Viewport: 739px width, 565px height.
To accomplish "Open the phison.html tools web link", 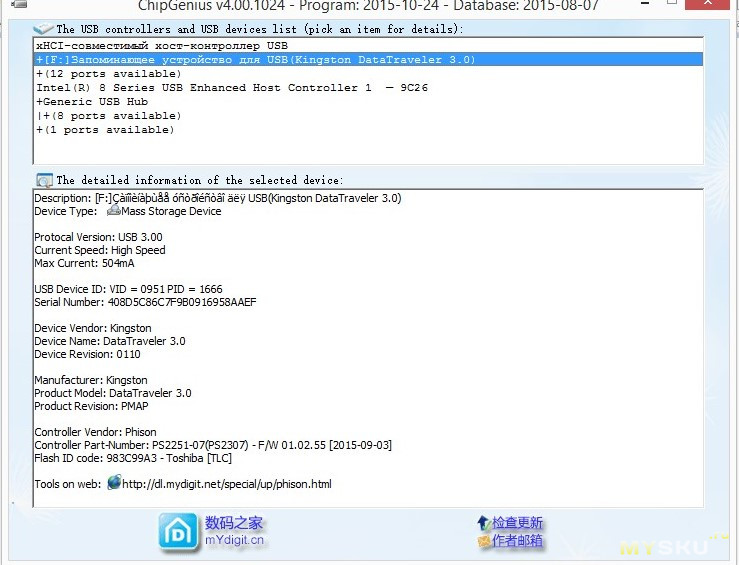I will tap(227, 484).
